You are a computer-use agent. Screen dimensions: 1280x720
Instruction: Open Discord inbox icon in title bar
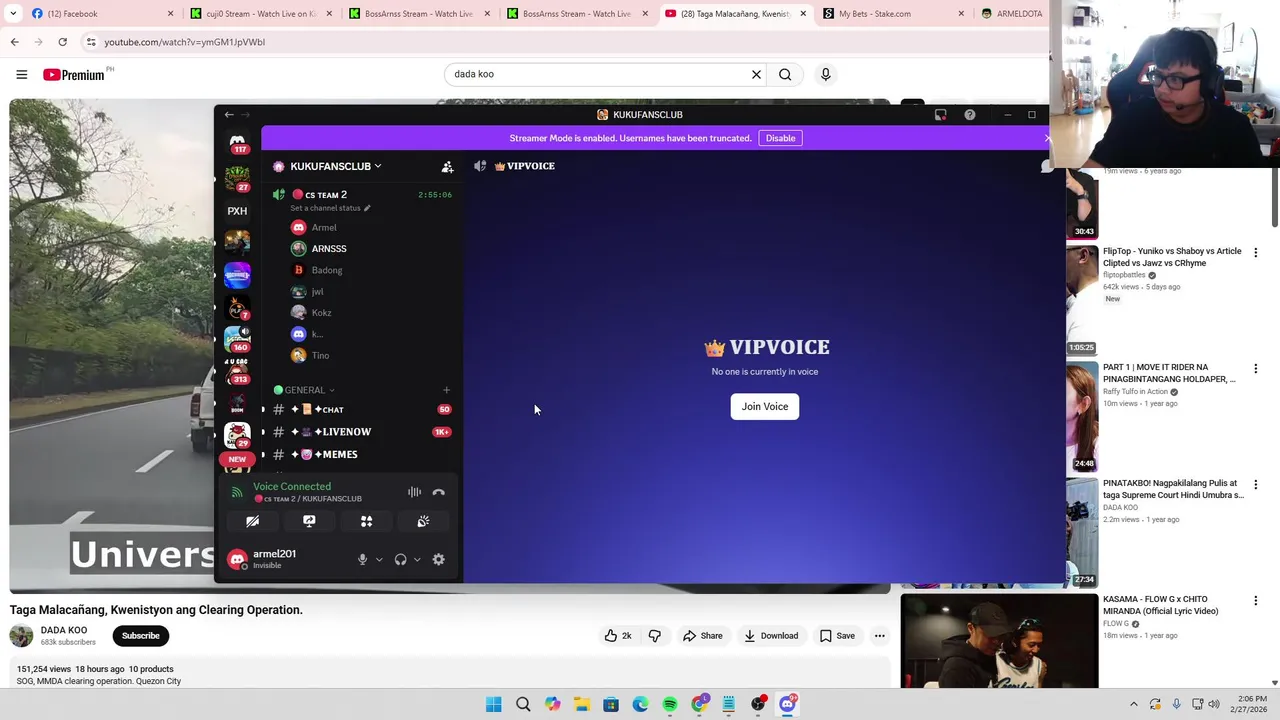coord(940,115)
